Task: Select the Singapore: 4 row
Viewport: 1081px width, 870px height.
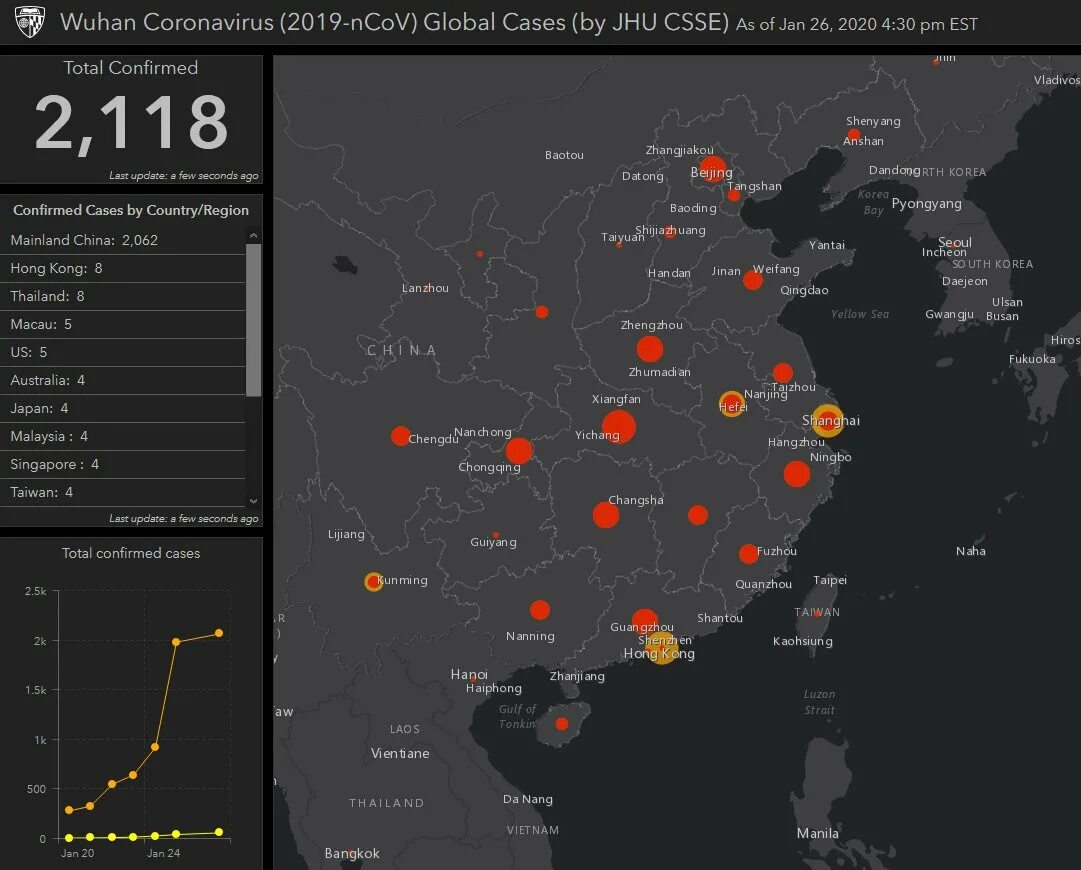Action: [123, 465]
